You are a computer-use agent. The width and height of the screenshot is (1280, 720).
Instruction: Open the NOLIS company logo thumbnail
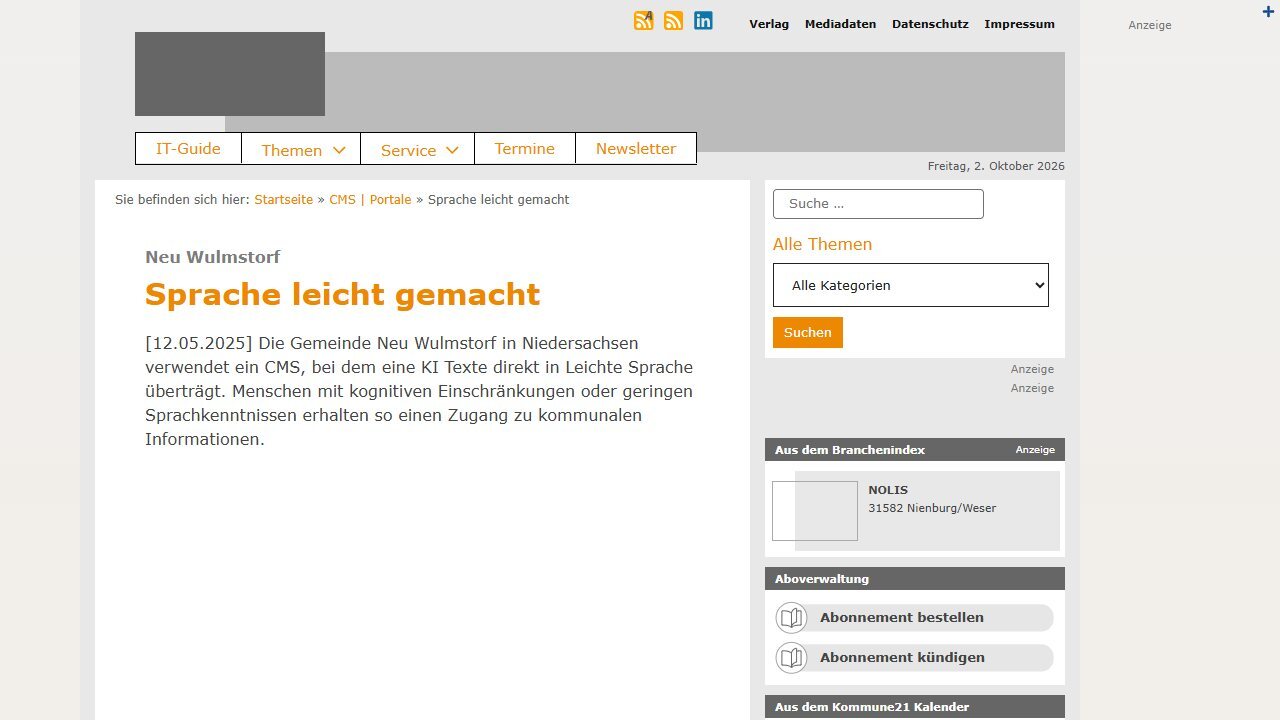815,511
